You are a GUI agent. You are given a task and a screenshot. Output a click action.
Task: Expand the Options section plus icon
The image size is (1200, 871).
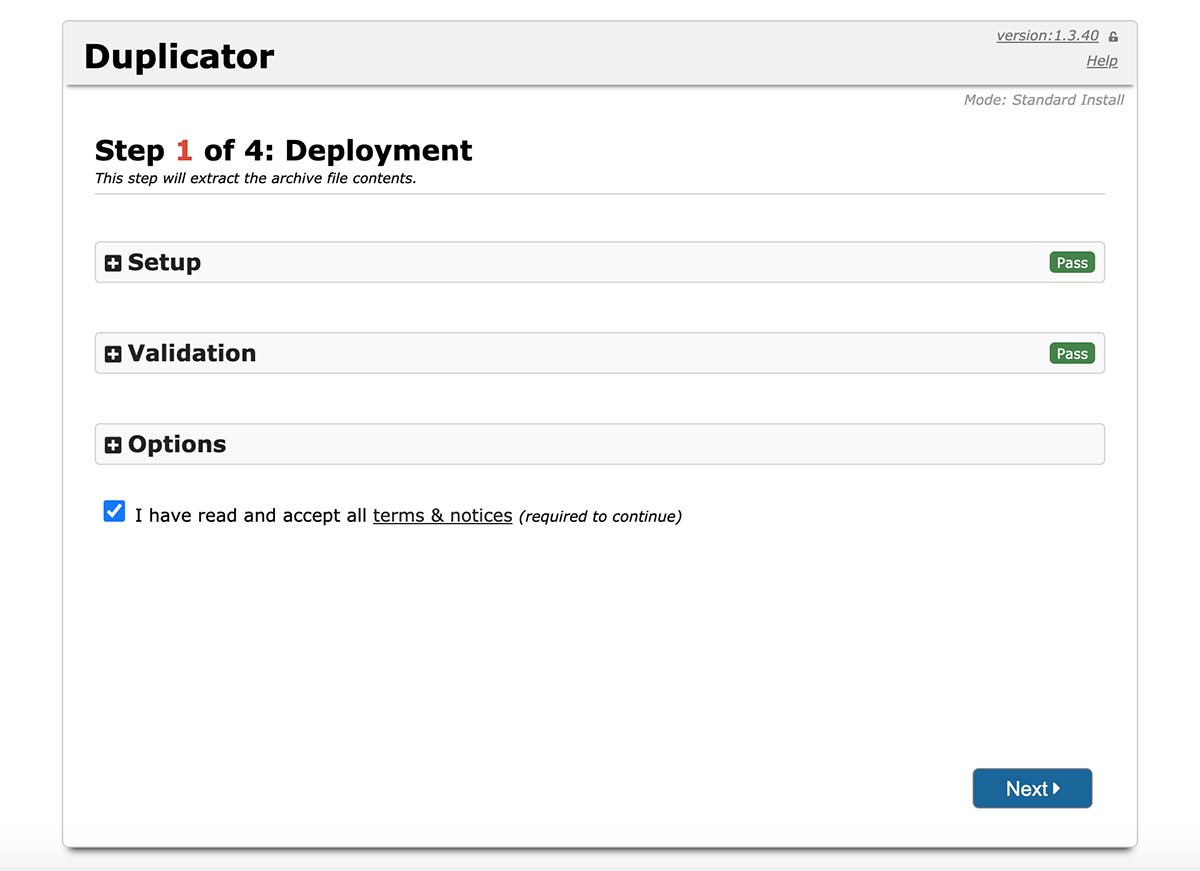pyautogui.click(x=113, y=445)
